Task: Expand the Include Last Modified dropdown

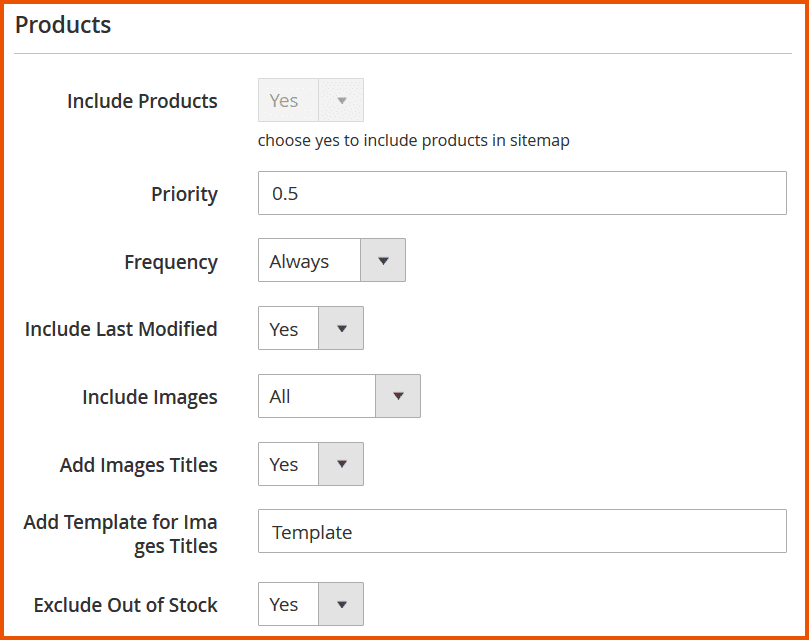Action: (310, 328)
